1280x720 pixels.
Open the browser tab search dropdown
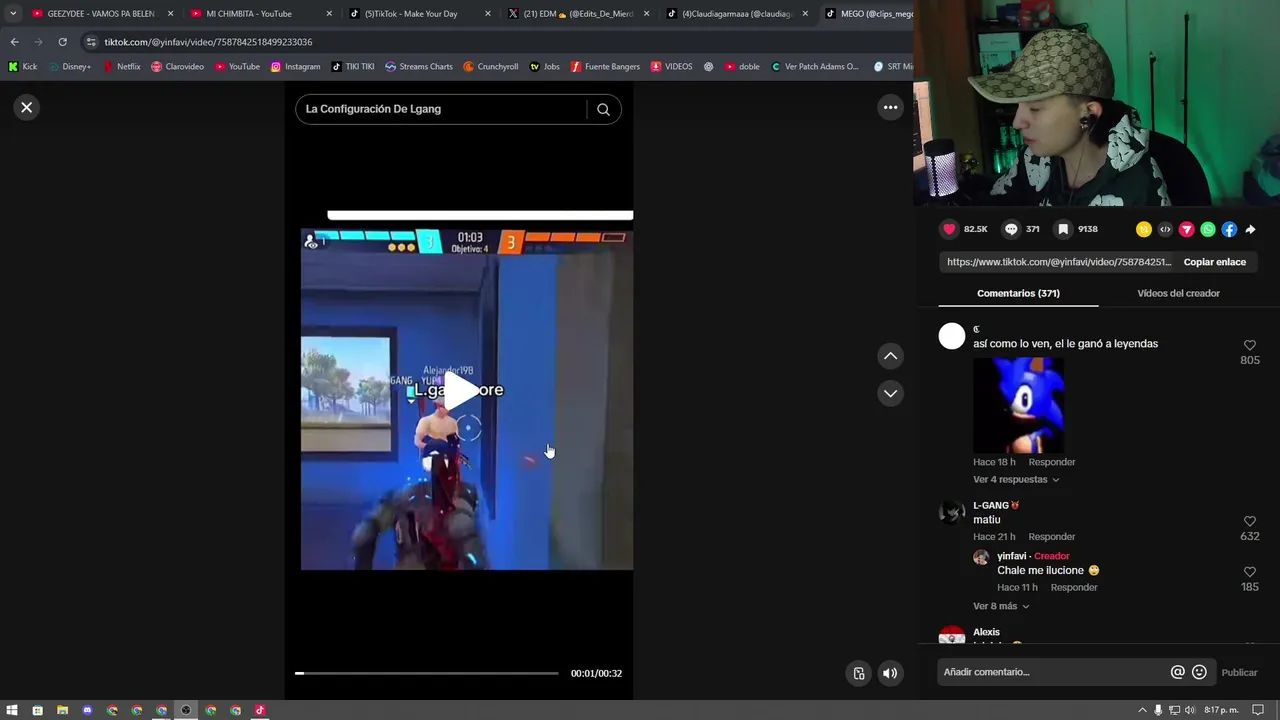click(x=12, y=14)
